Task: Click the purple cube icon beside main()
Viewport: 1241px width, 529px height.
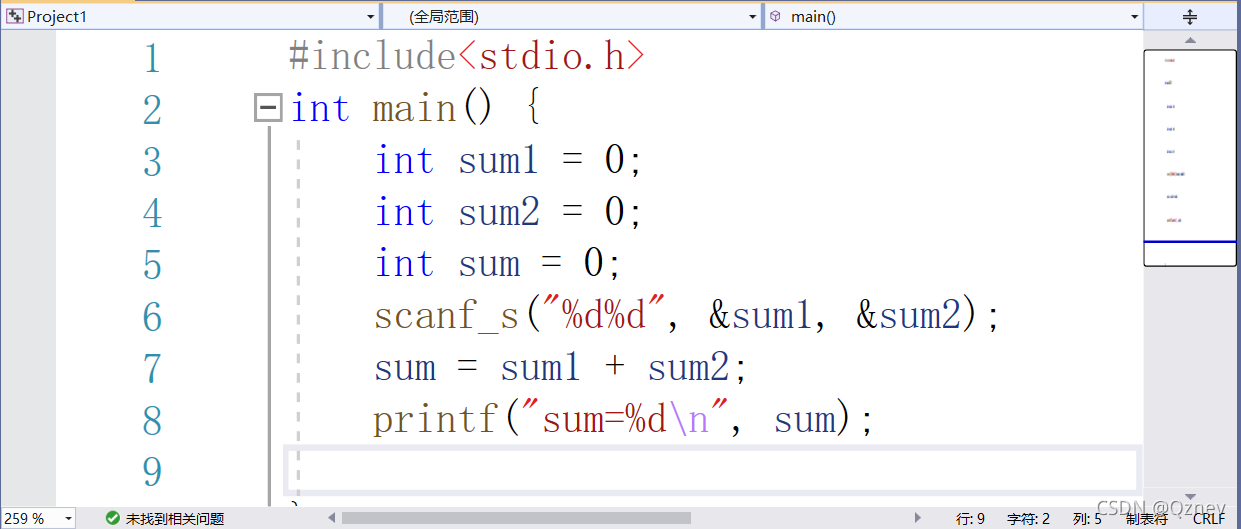Action: [775, 16]
